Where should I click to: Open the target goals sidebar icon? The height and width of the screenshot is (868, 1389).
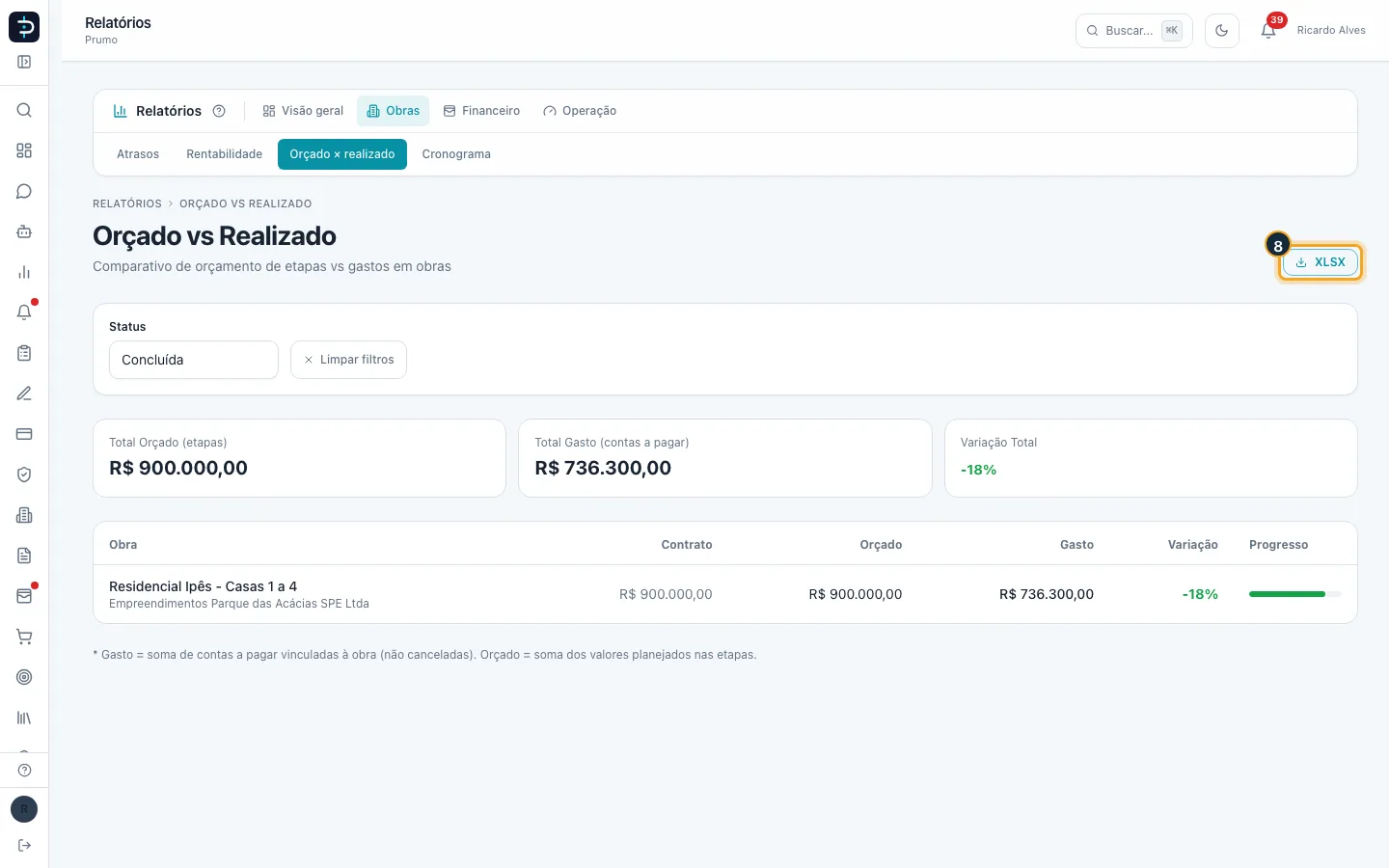(24, 677)
